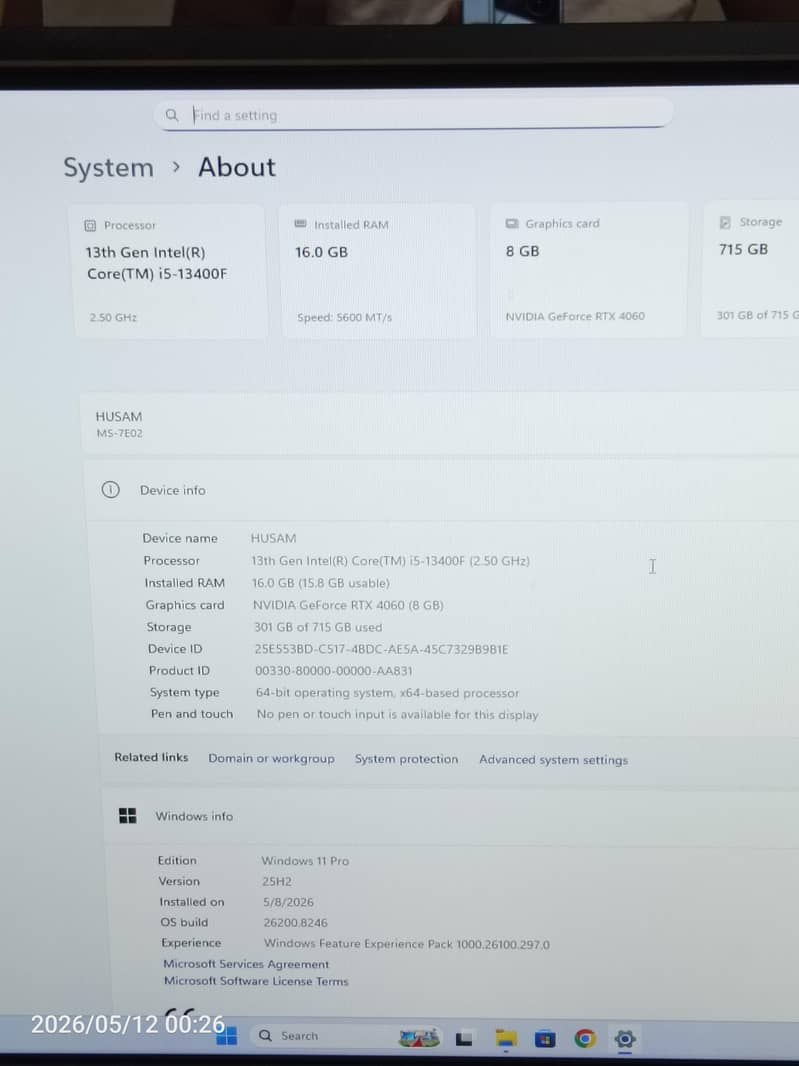Image resolution: width=799 pixels, height=1066 pixels.
Task: Collapse the Device info section
Action: pyautogui.click(x=442, y=490)
